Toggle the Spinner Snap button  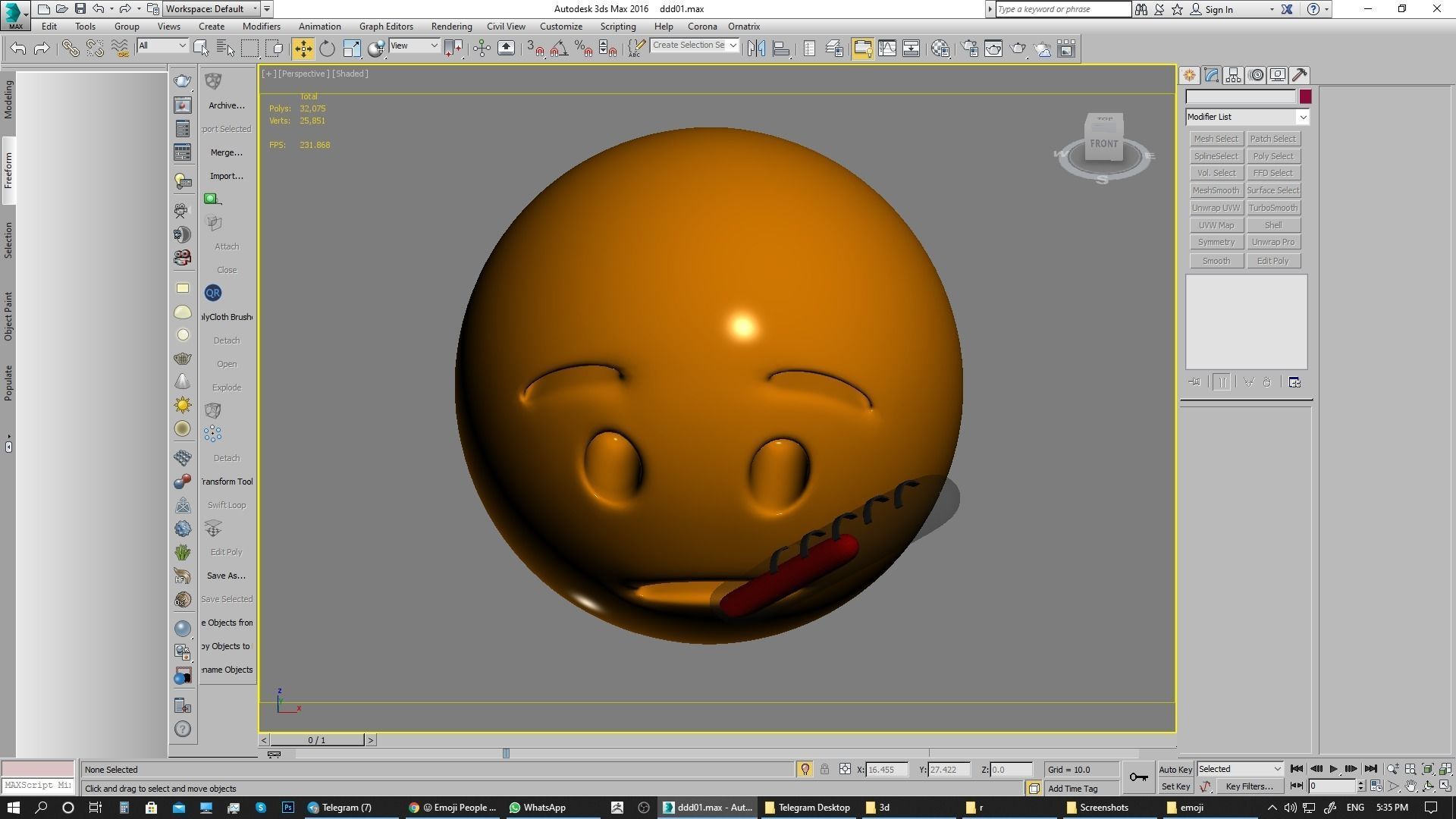[608, 49]
